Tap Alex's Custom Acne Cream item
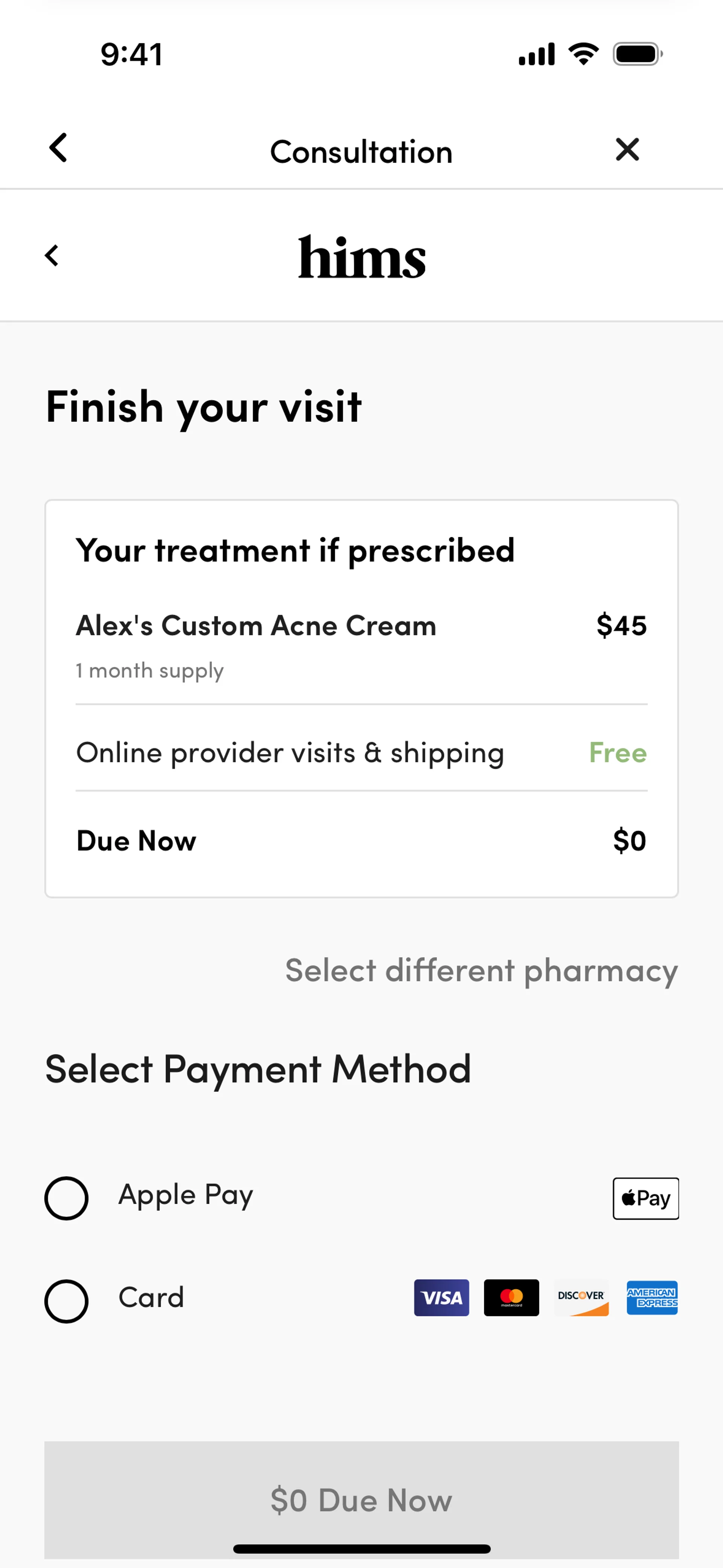 point(256,626)
